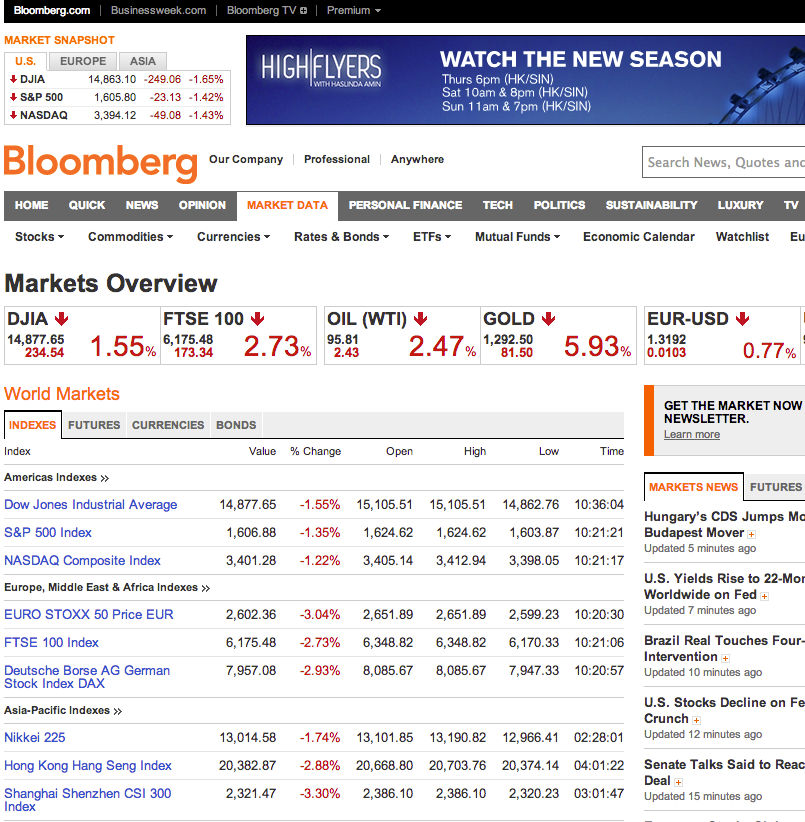Open Shanghai Shenzhen CSI 300 Index link
Screen dimensions: 805x822
click(x=88, y=800)
